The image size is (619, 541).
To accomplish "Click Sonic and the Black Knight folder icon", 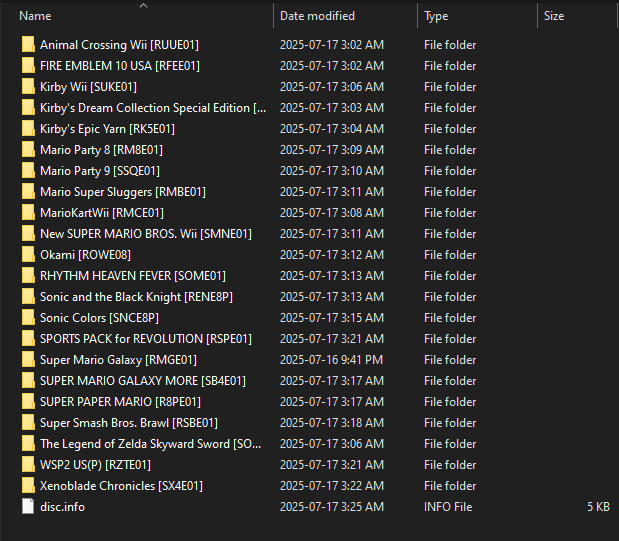I will coord(28,297).
